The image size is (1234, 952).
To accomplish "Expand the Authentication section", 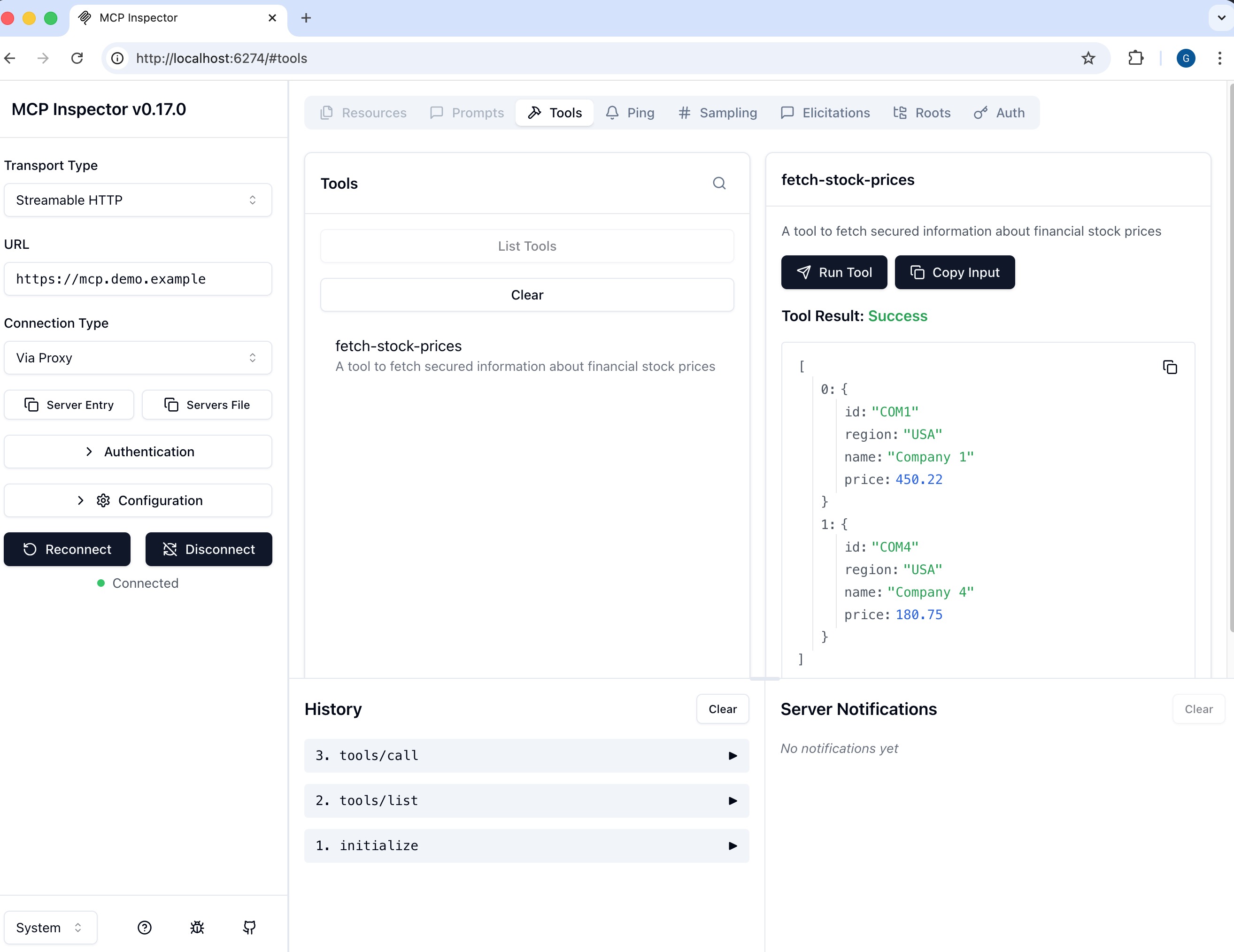I will (x=138, y=452).
